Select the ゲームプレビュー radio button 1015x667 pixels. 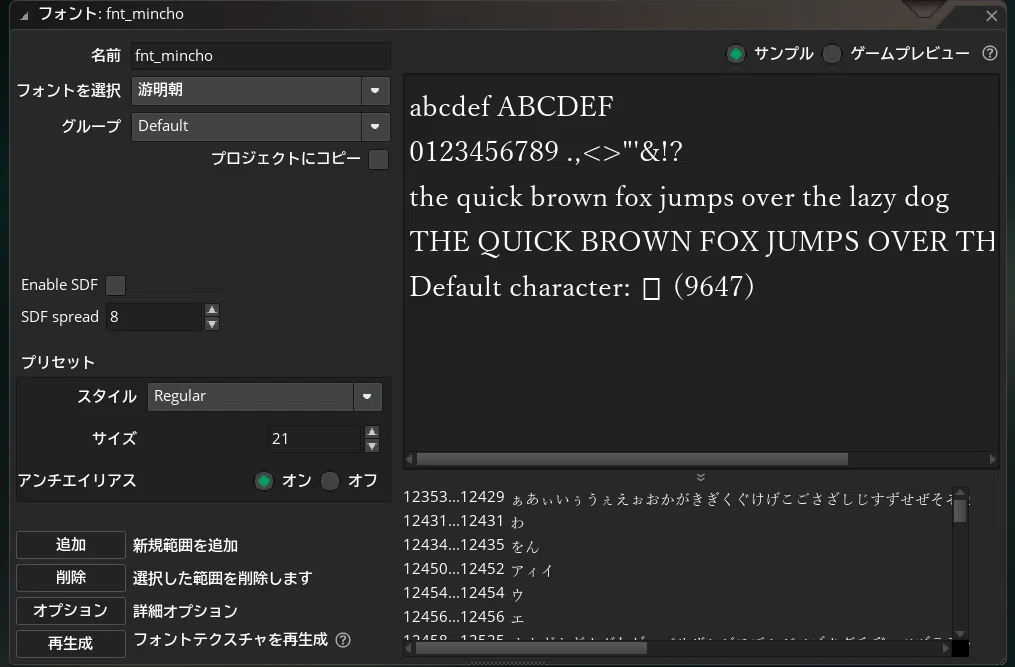click(832, 54)
